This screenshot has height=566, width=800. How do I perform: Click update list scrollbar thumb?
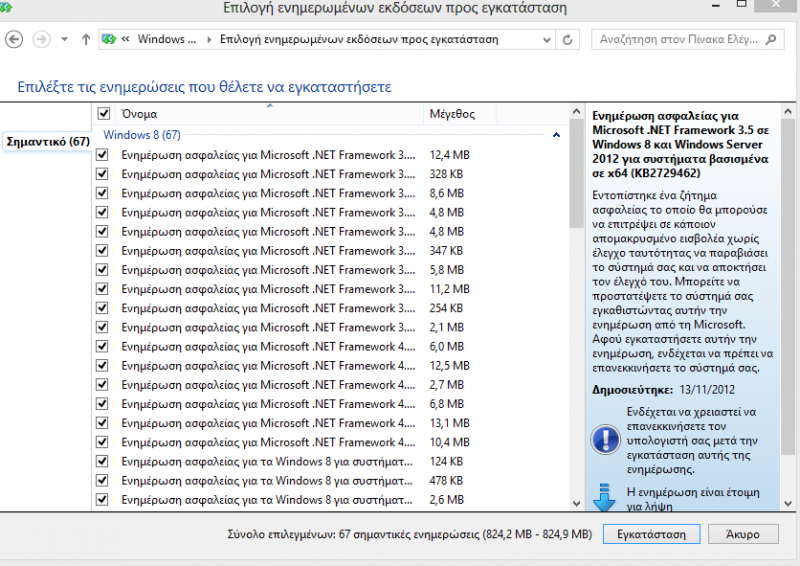[x=577, y=174]
